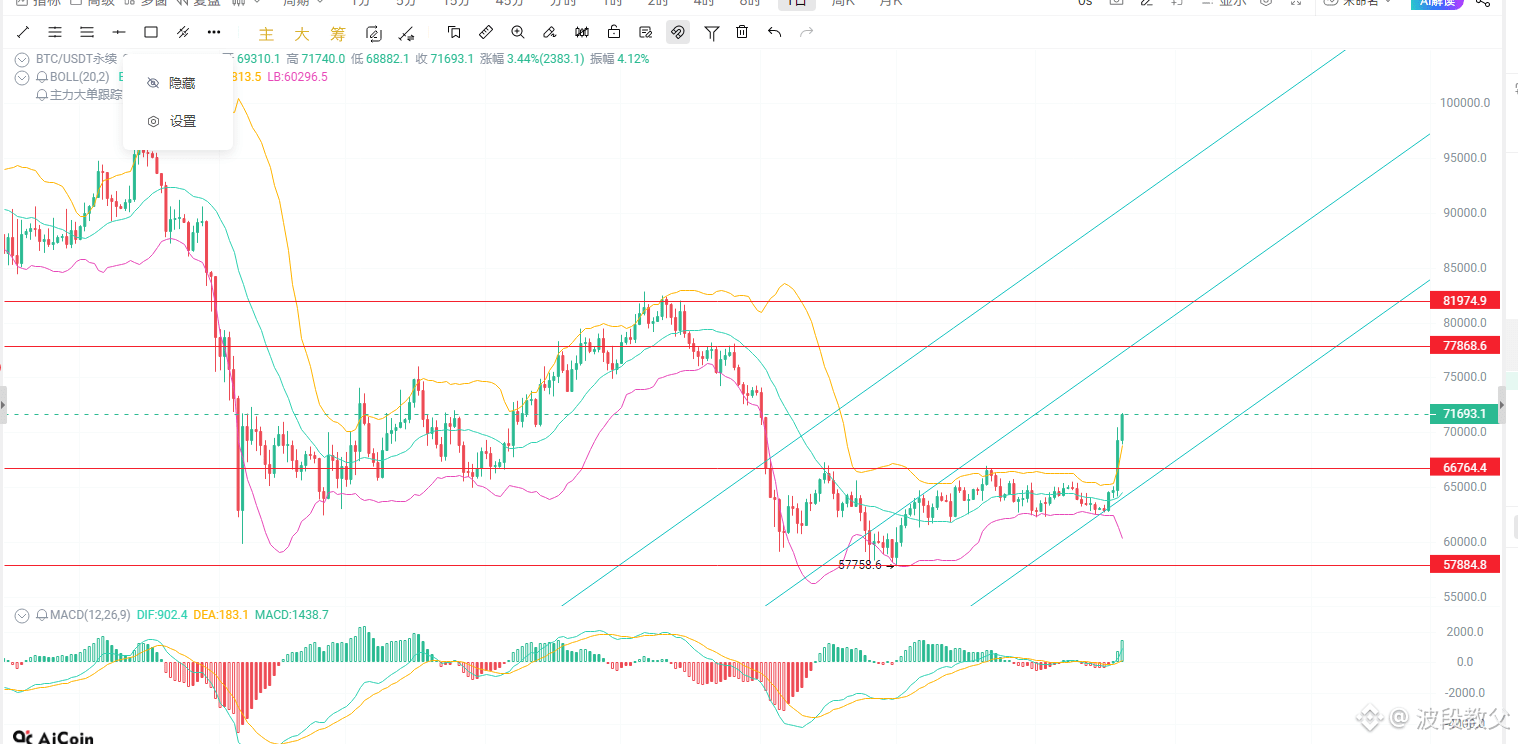
Task: Click the alert bell beside MACD(12,26,9)
Action: coord(41,615)
